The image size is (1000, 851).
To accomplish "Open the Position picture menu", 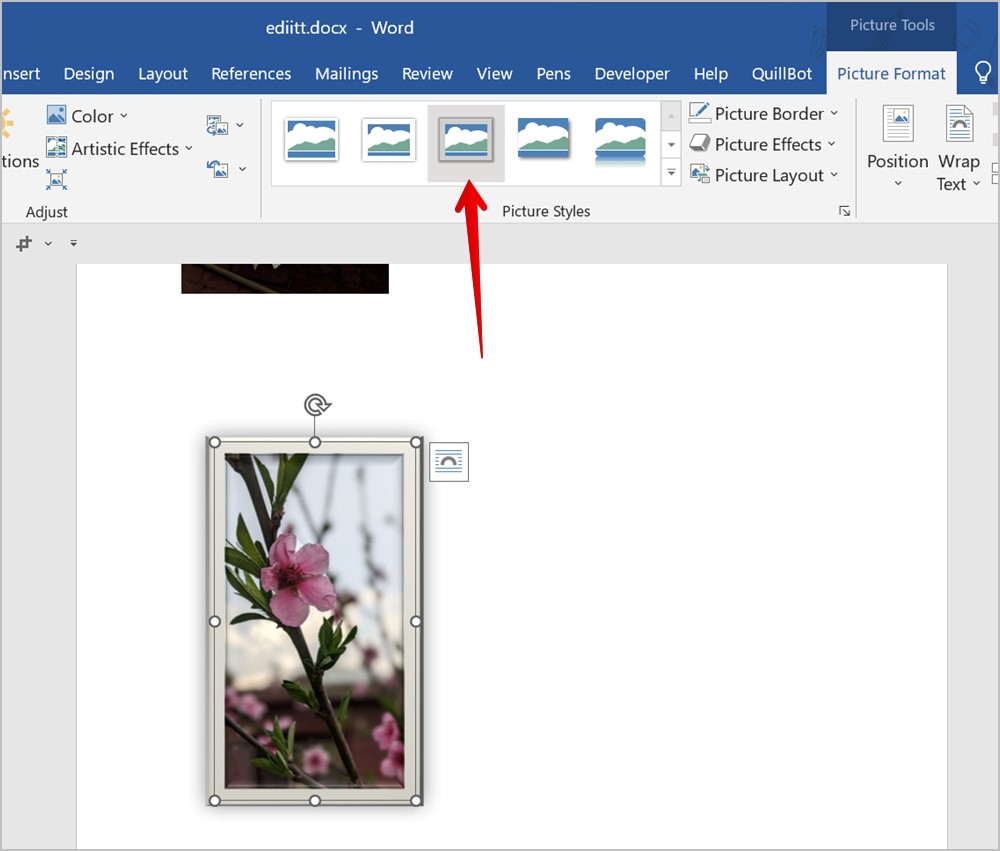I will coord(897,147).
